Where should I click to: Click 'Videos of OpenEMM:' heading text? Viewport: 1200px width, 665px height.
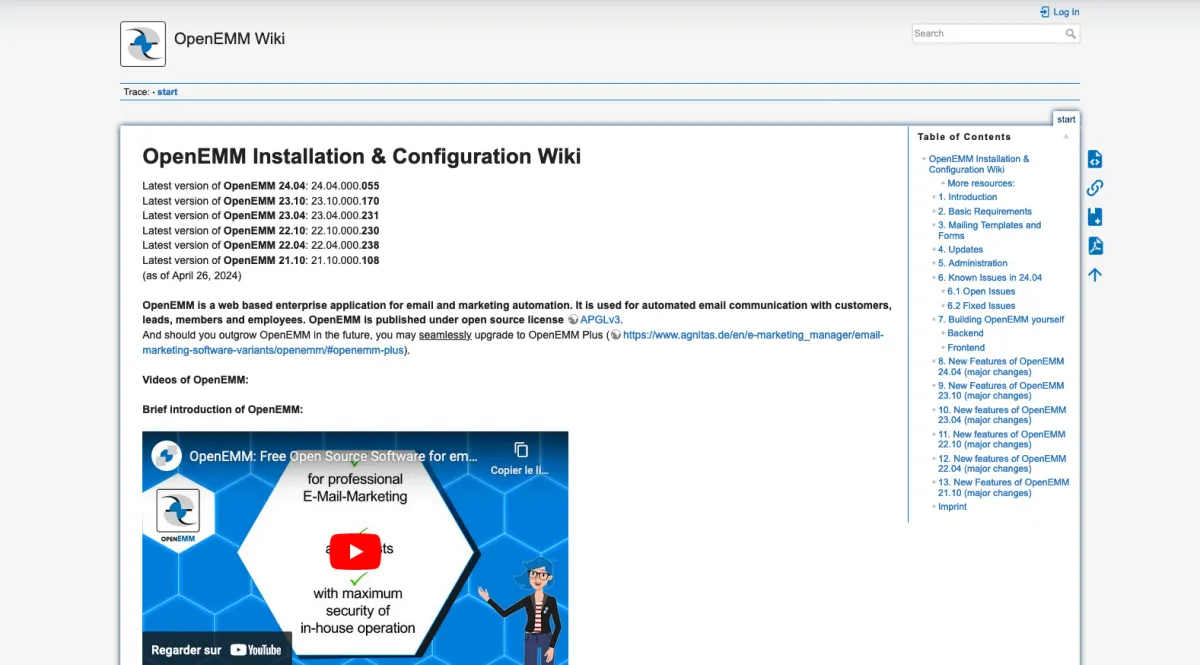click(195, 380)
